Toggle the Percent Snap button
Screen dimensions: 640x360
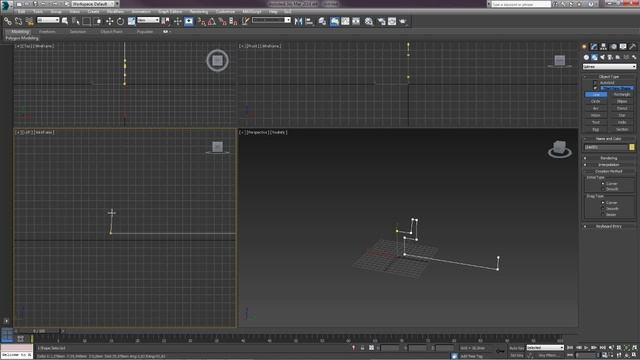point(222,21)
